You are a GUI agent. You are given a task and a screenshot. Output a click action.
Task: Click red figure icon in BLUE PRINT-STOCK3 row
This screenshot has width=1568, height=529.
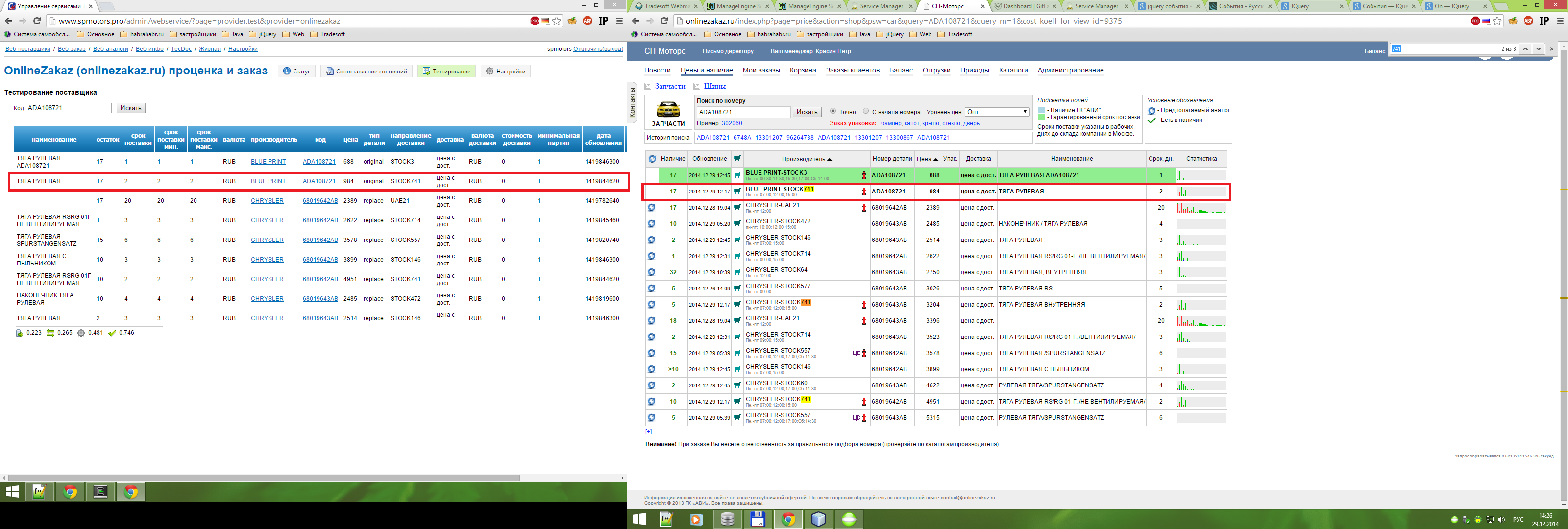click(x=864, y=175)
